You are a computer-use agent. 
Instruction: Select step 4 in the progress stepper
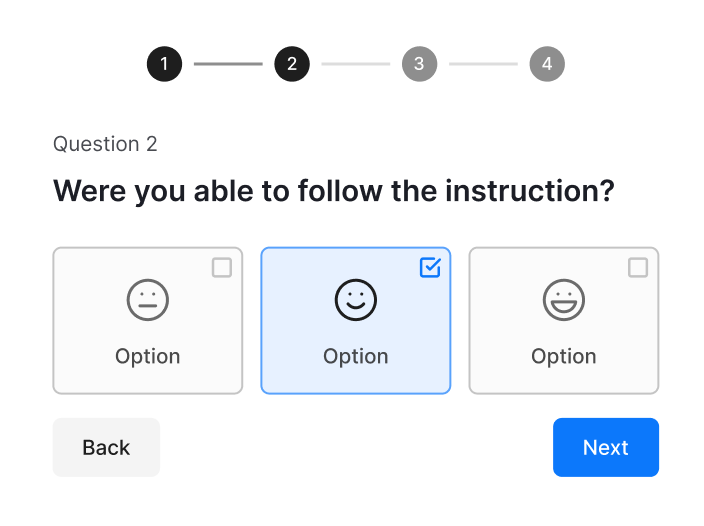tap(547, 65)
